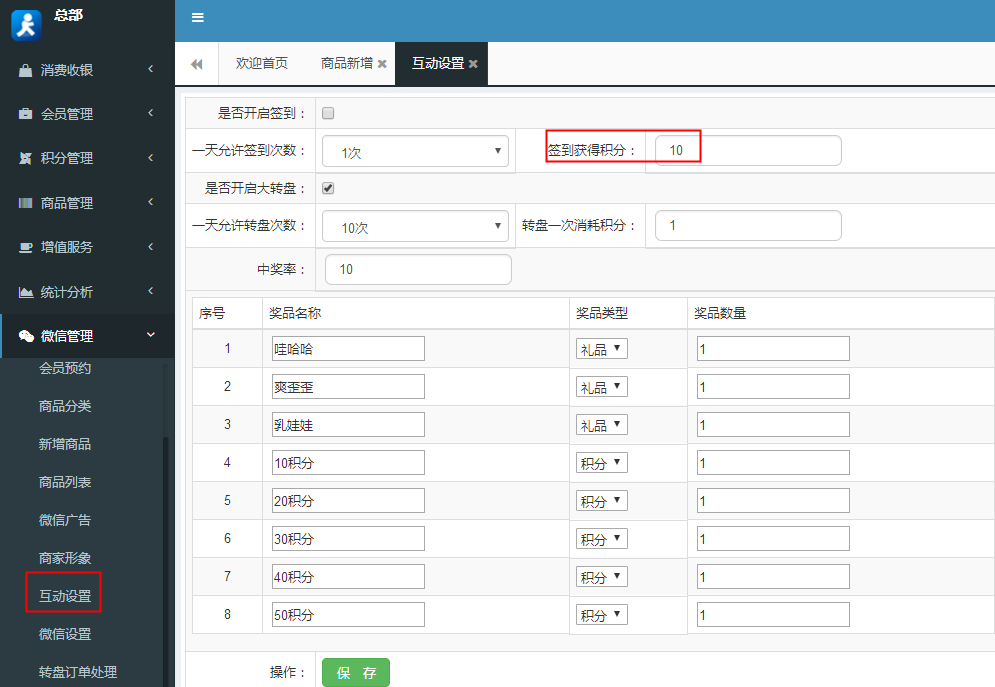Open 微信设置 from the sidebar
Screen dimensions: 995x687
point(63,631)
